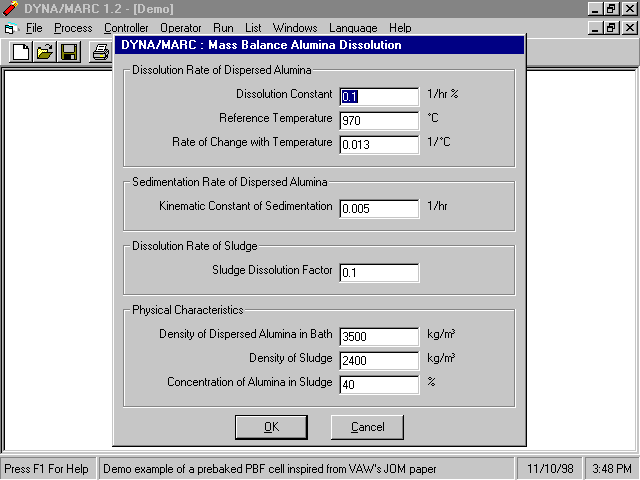Minimize the inner Demo document window
The width and height of the screenshot is (640, 480).
pyautogui.click(x=595, y=28)
